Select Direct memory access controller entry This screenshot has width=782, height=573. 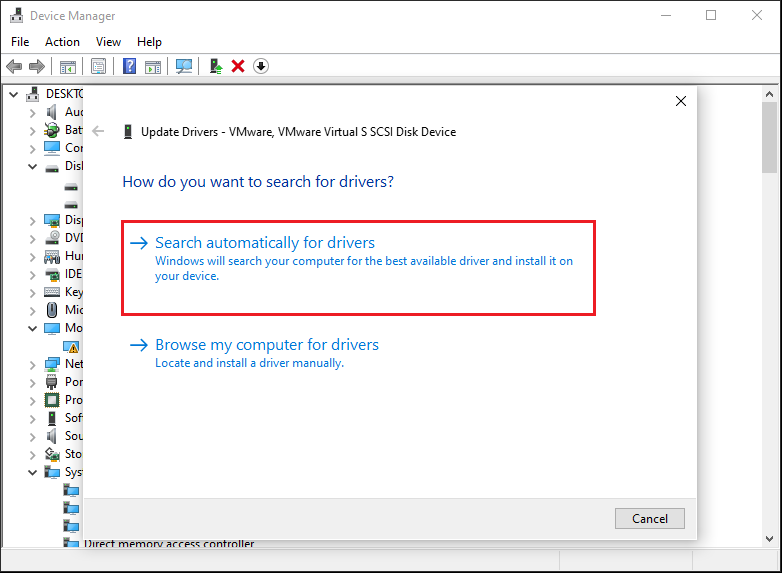[169, 543]
